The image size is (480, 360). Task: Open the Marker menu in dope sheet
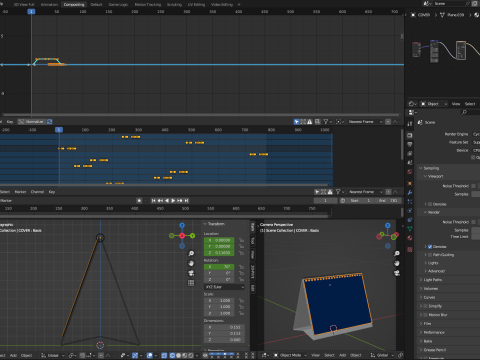click(x=20, y=192)
